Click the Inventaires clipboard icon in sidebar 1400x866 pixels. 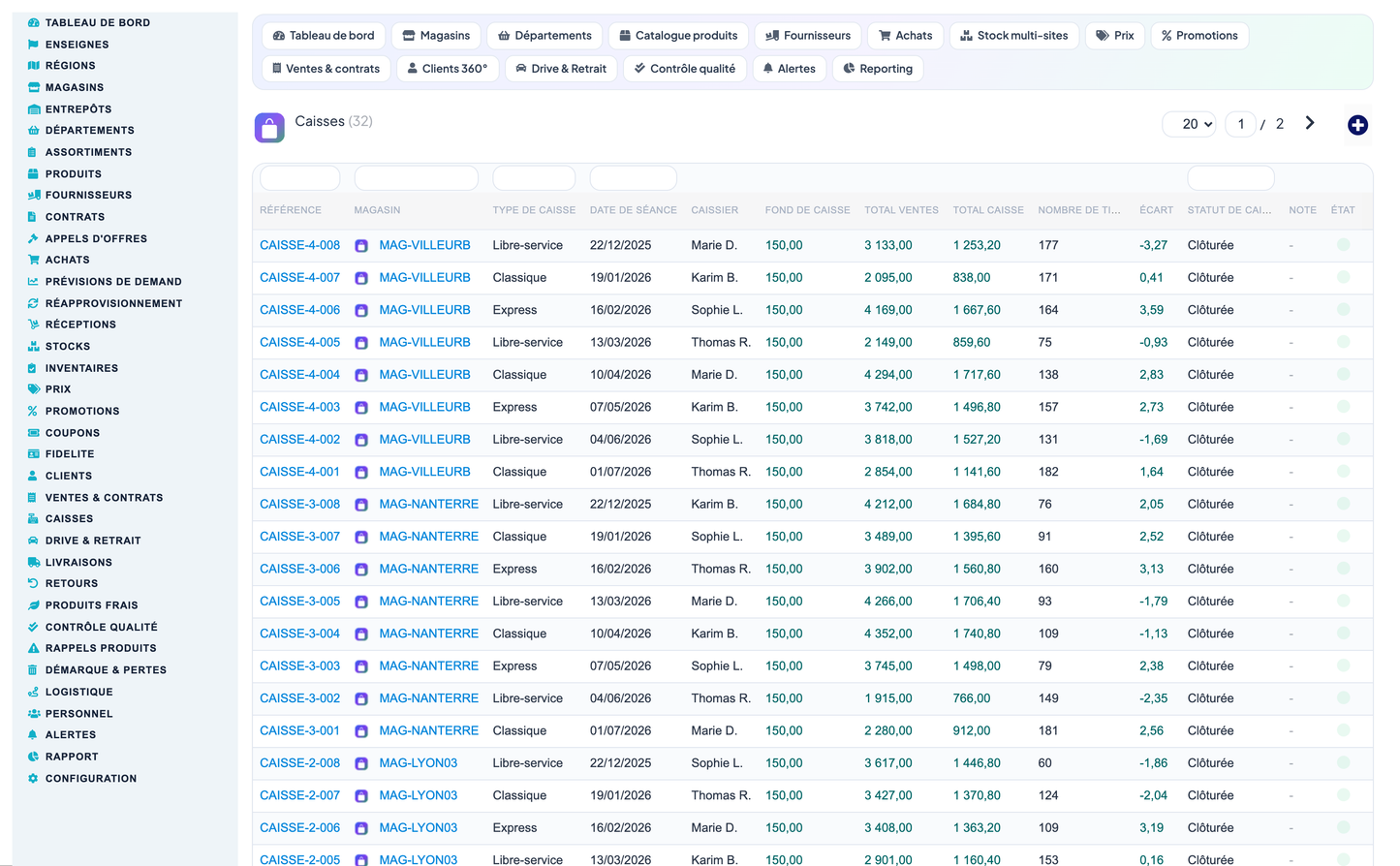pyautogui.click(x=34, y=368)
